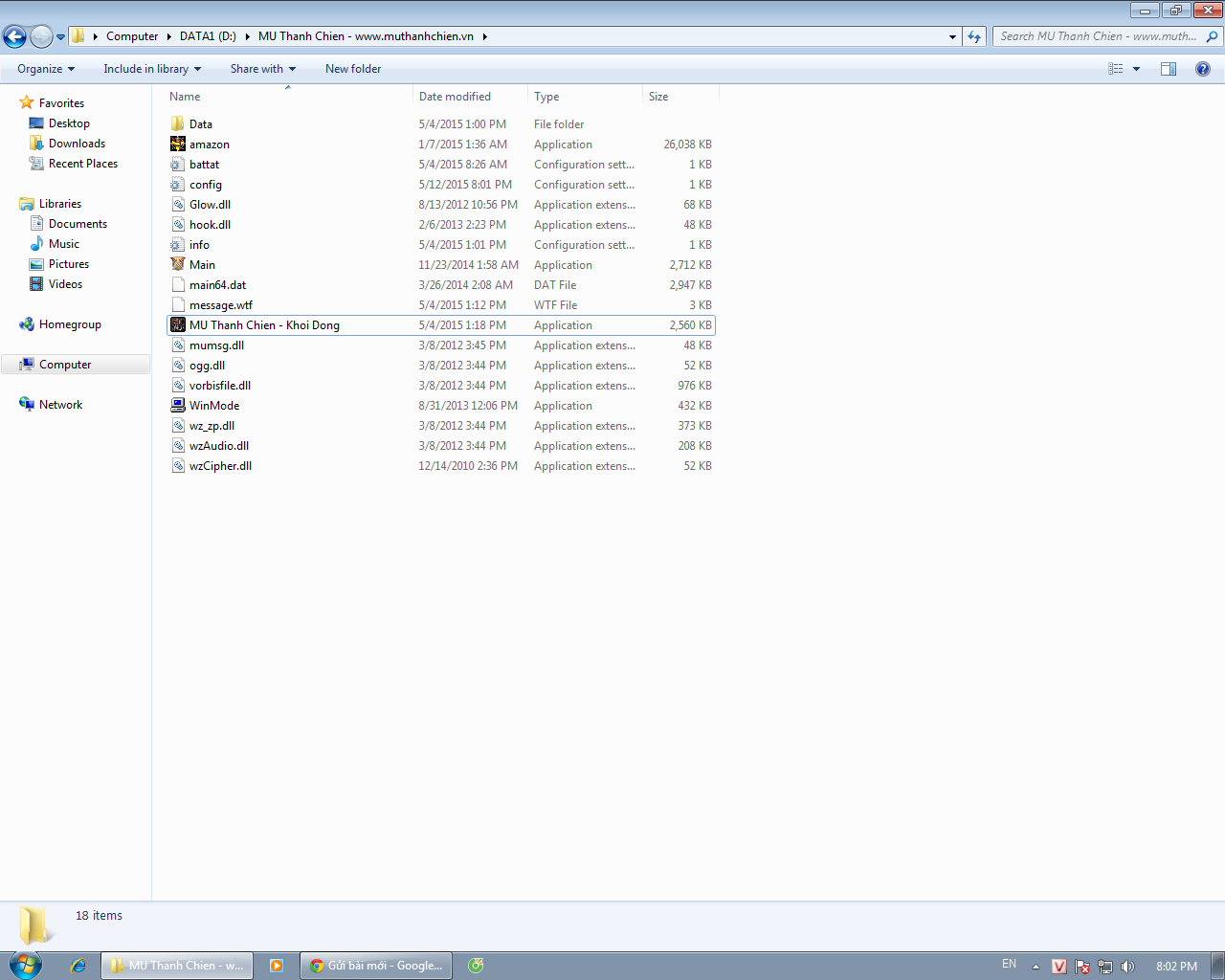The height and width of the screenshot is (980, 1225).
Task: Select the vorbisfile.dll file icon
Action: point(178,386)
